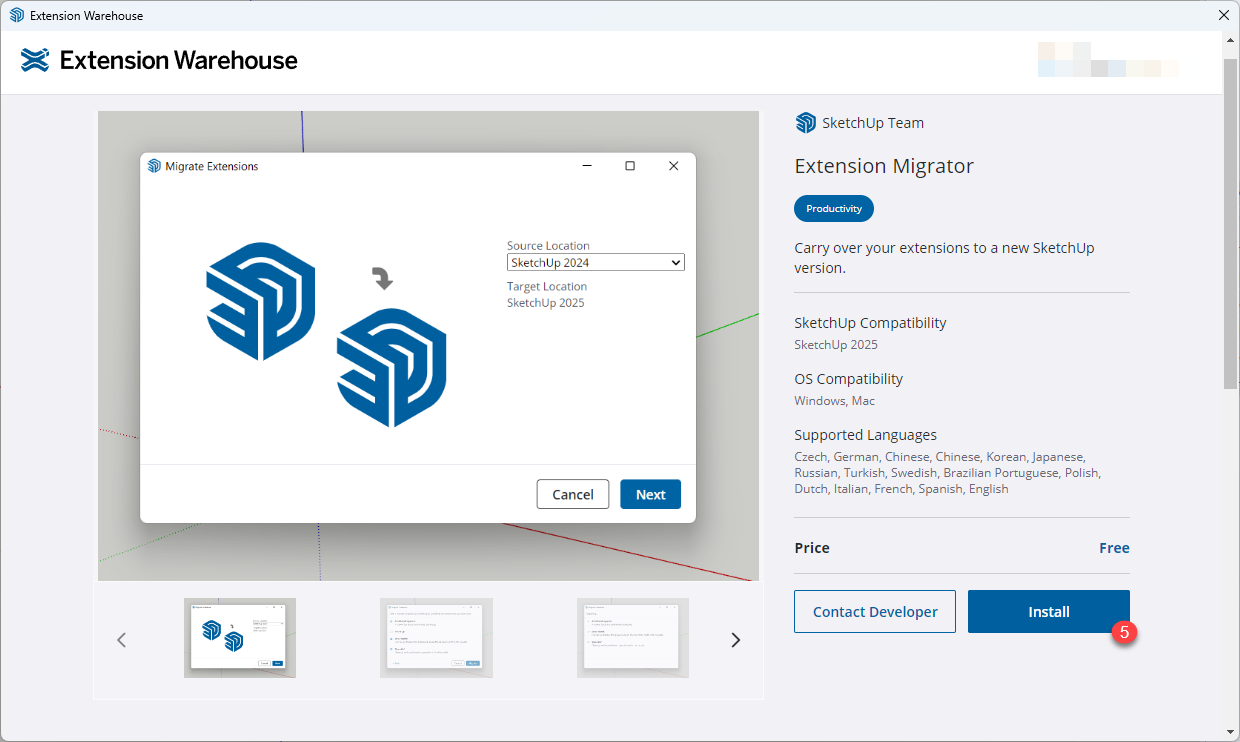Click the Extension Migrator title text
The width and height of the screenshot is (1240, 742).
(884, 166)
